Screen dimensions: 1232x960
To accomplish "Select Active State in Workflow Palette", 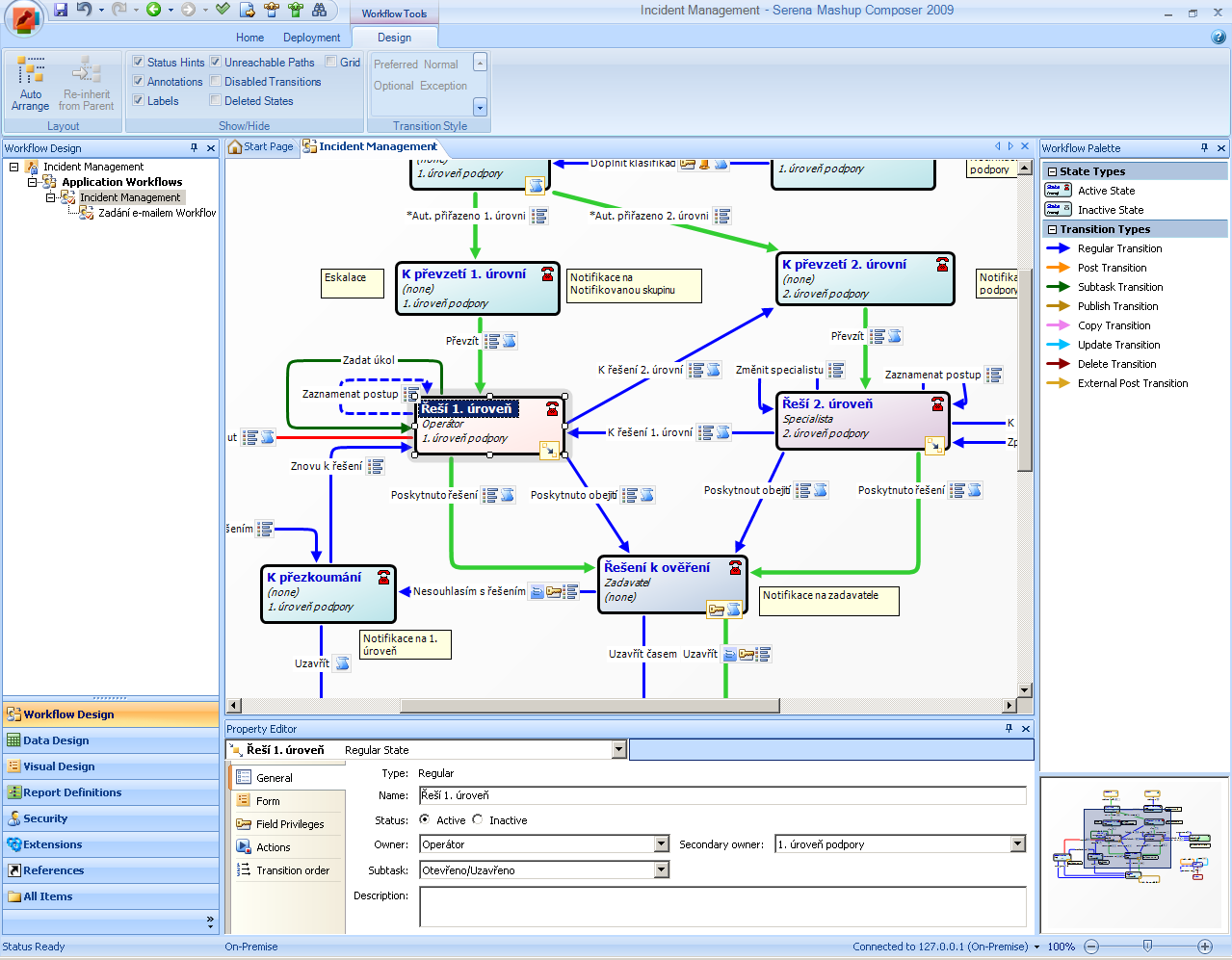I will tap(1105, 191).
